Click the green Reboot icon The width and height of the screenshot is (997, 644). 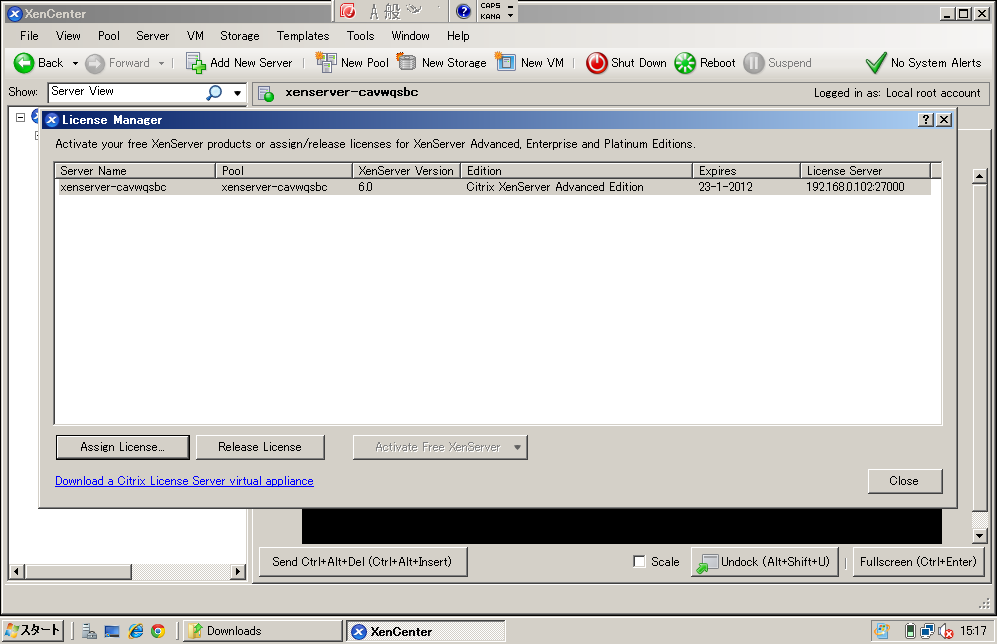685,63
